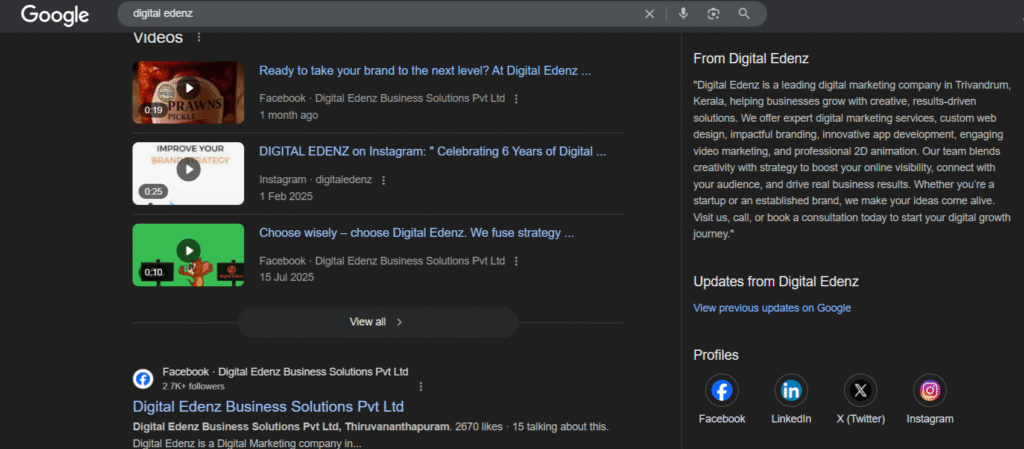Screen dimensions: 1024x449
Task: Click 'Updates from Digital Edenz' heading
Action: [x=776, y=282]
